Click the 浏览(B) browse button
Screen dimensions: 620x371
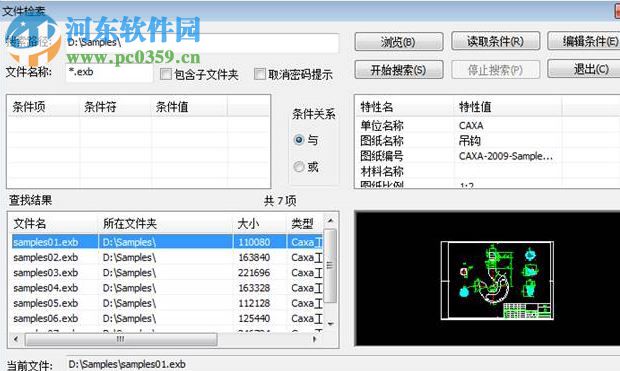(x=399, y=42)
